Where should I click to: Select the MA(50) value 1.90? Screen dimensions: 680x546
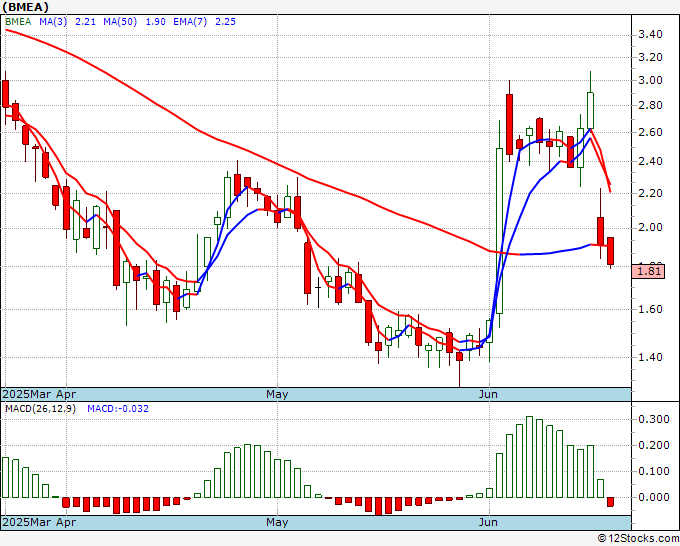pos(155,22)
